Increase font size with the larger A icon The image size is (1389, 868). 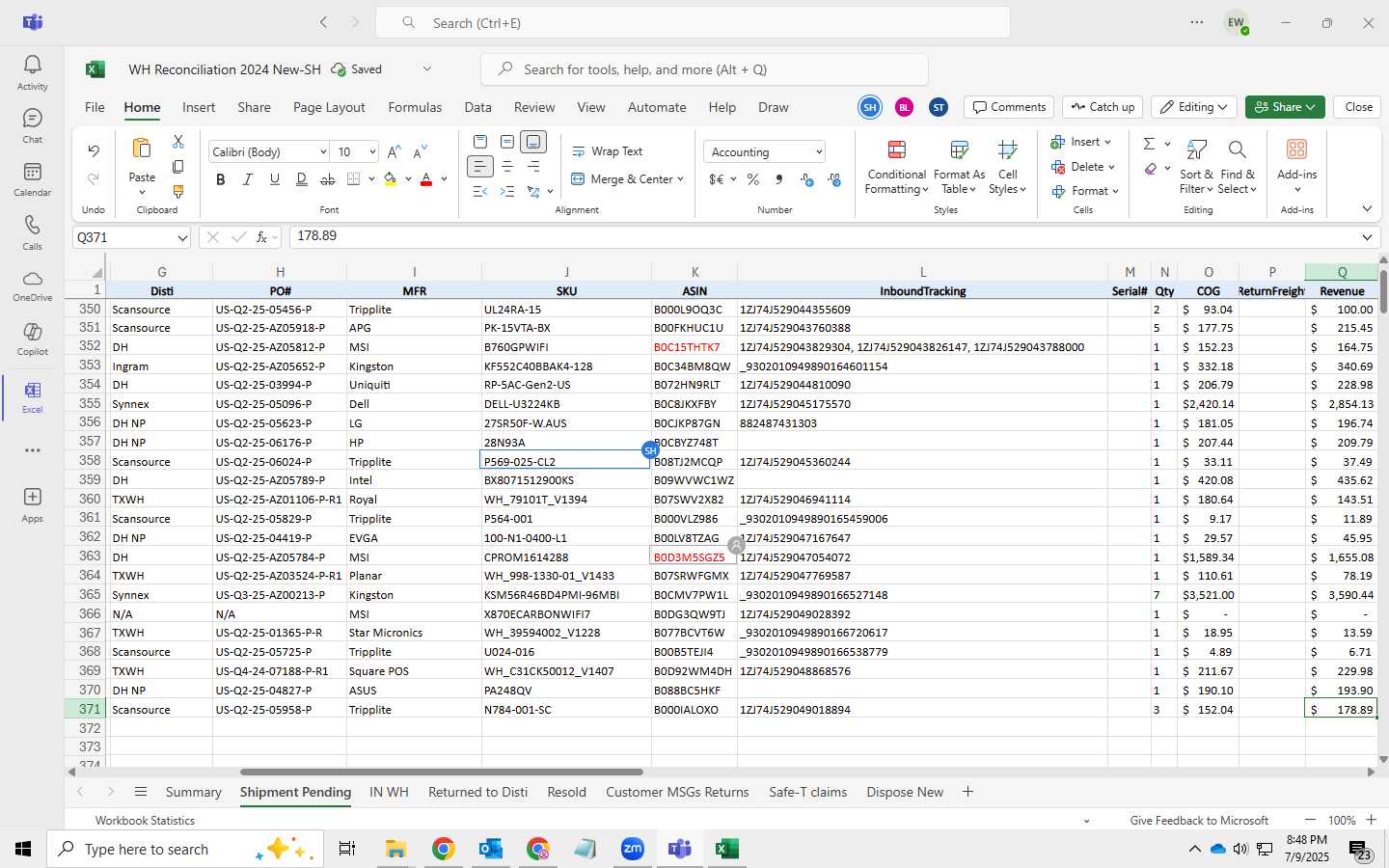click(394, 152)
